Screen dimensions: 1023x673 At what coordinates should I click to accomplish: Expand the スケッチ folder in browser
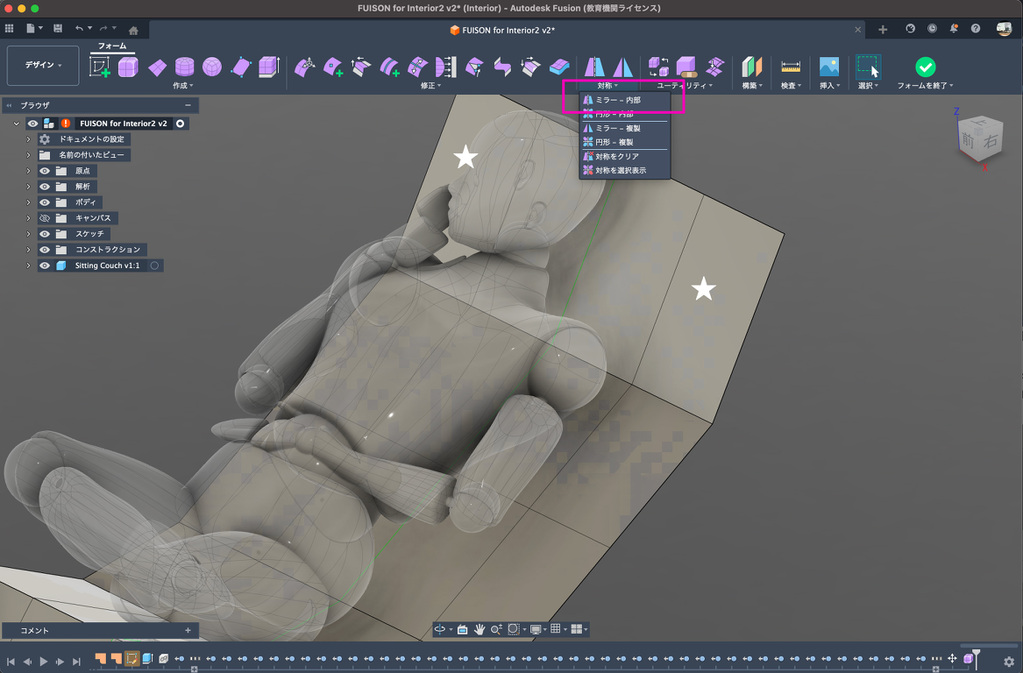tap(29, 234)
